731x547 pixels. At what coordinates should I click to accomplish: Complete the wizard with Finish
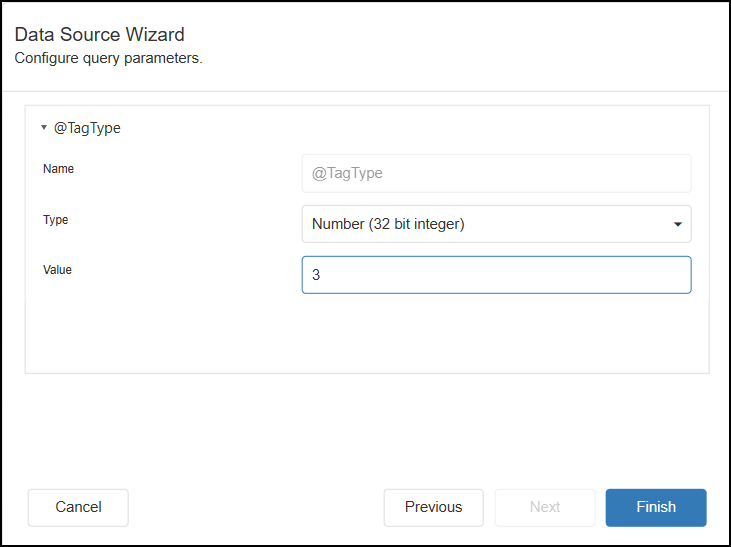click(656, 507)
